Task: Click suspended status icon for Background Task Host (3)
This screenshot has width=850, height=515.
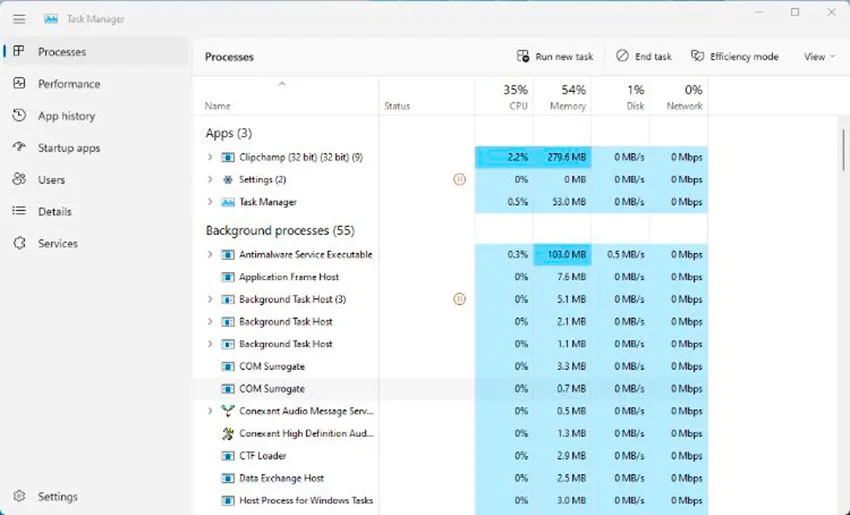Action: 459,299
